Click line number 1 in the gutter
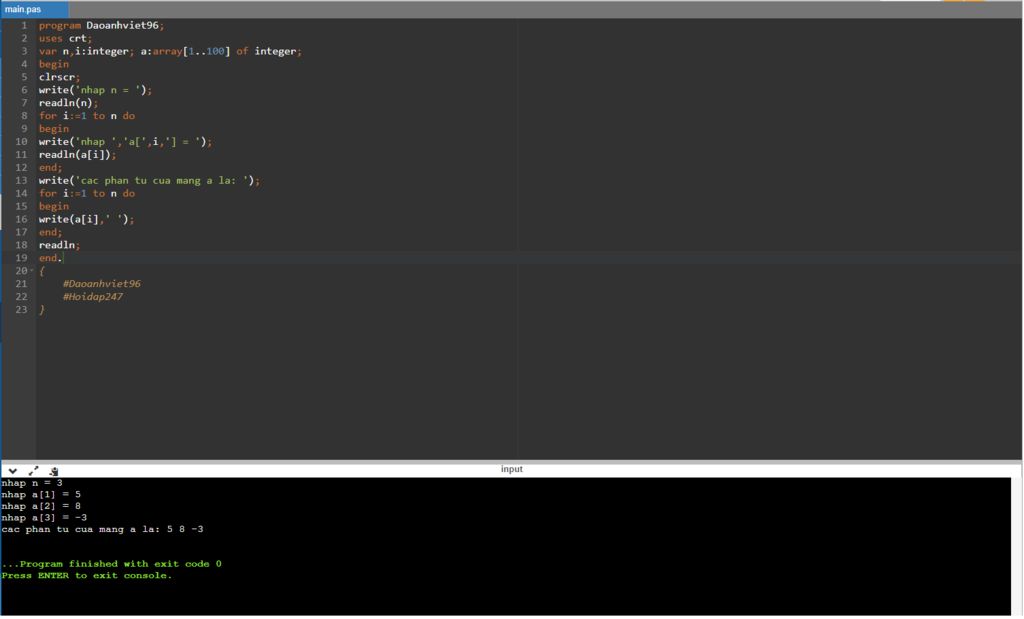Screen dimensions: 1024x619 (24, 25)
